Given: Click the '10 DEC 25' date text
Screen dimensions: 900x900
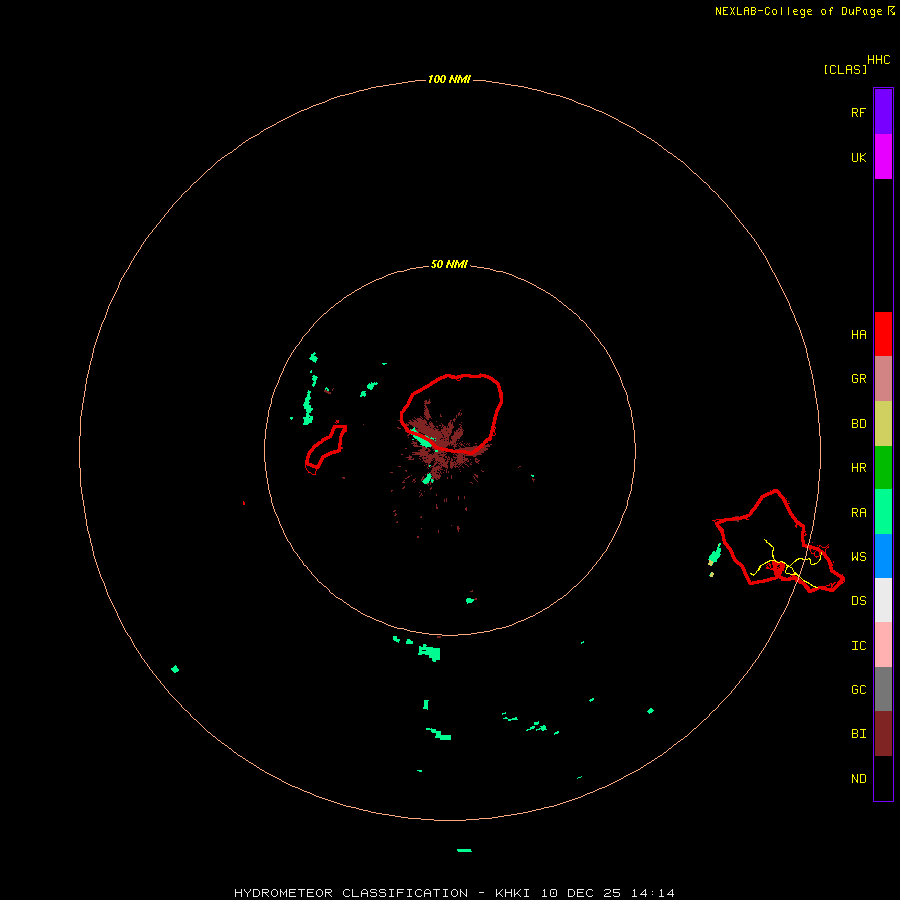Looking at the screenshot, I should 581,893.
